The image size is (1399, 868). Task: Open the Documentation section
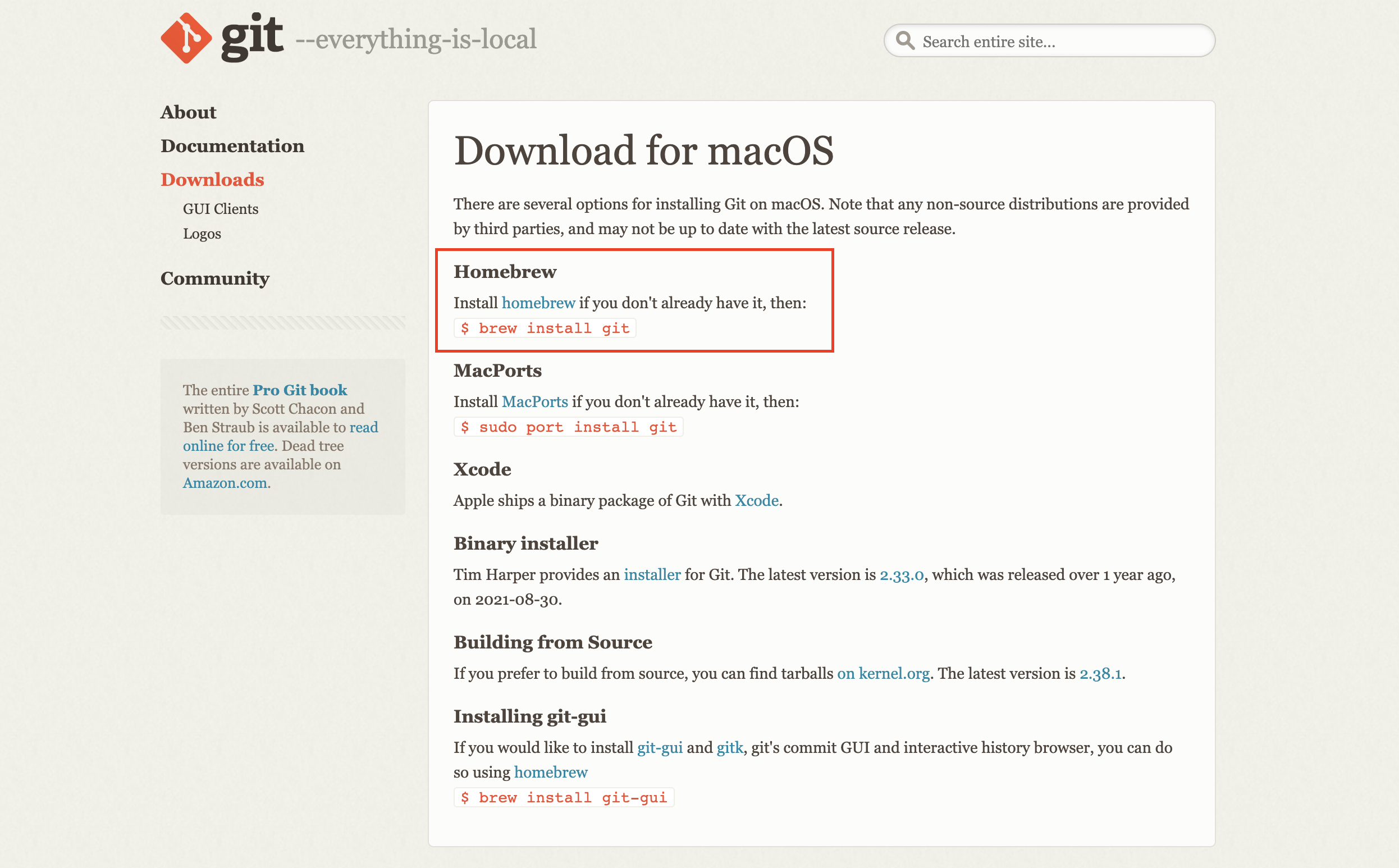click(x=232, y=146)
